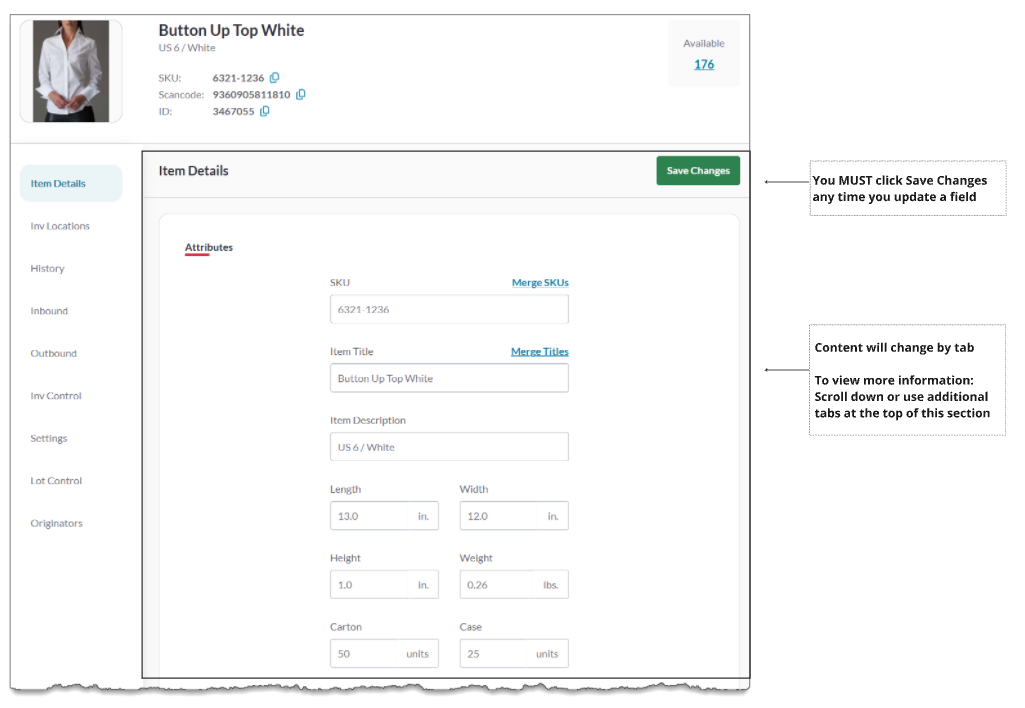
Task: Copy the SKU value using copy icon
Action: click(275, 78)
